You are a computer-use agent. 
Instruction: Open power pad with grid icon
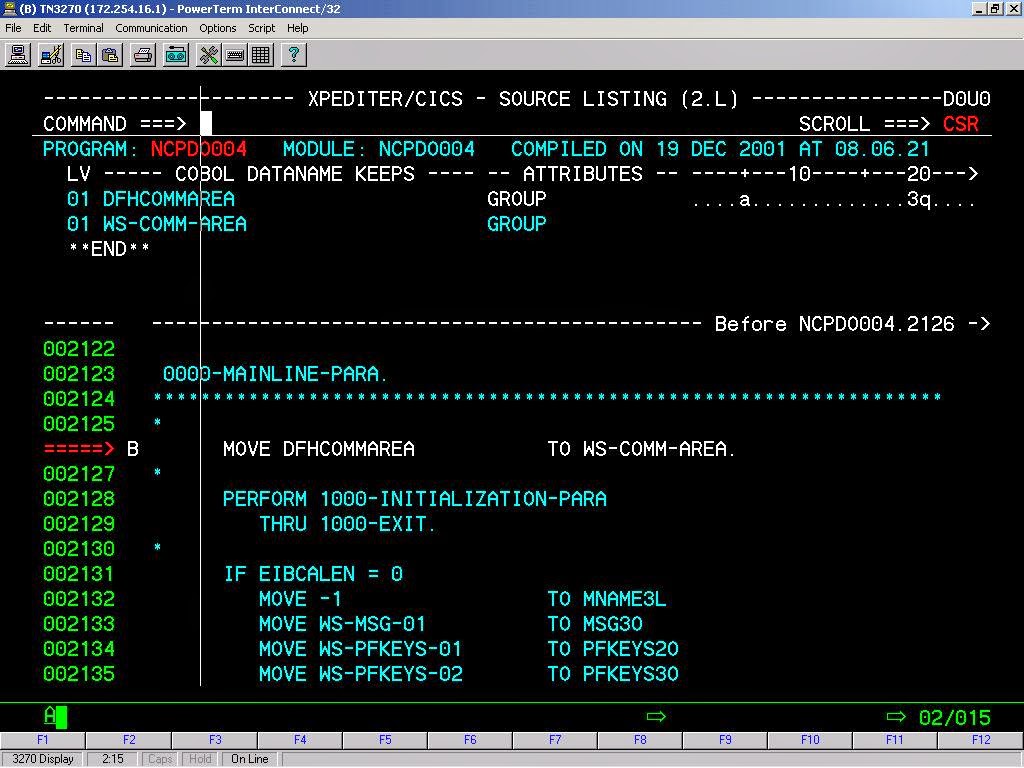pos(261,55)
